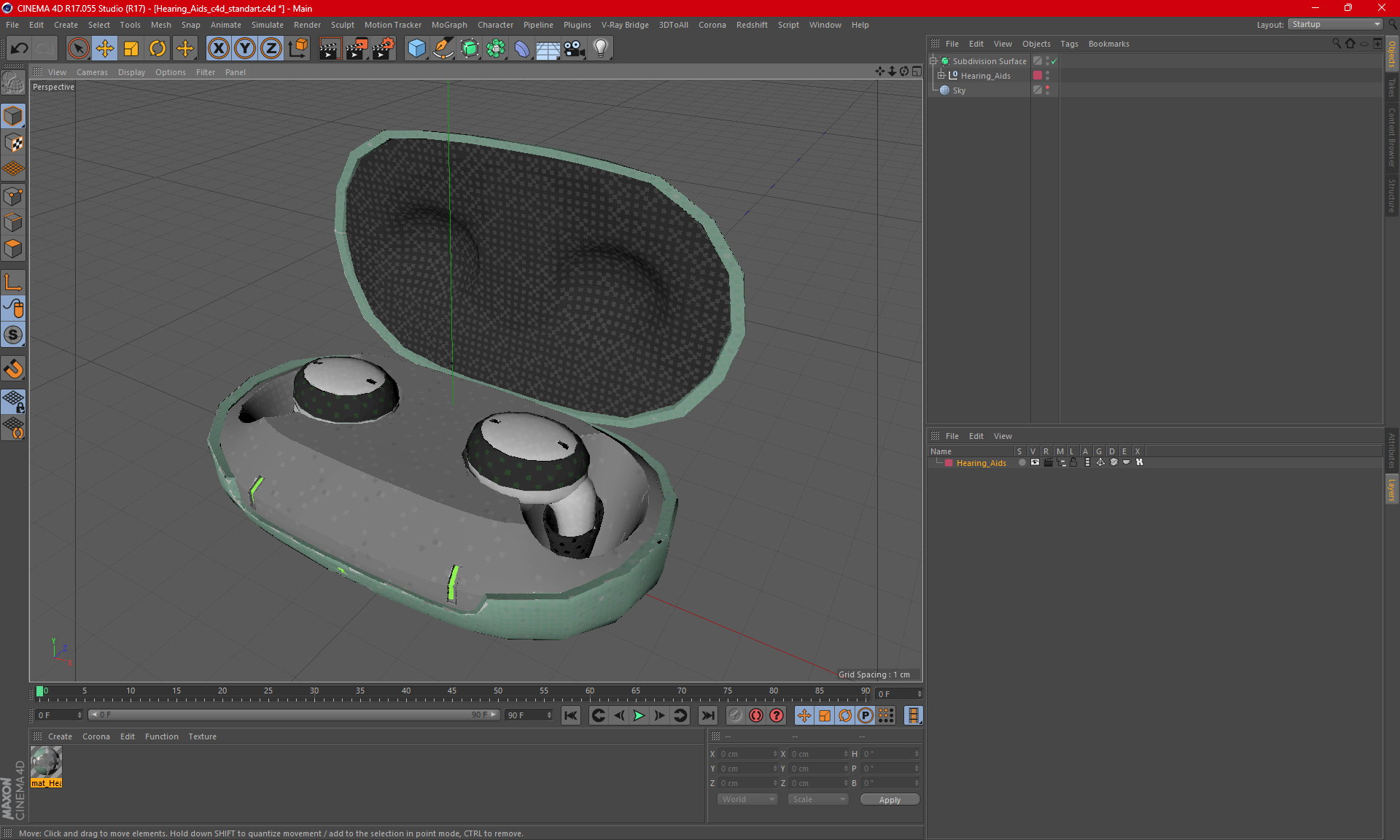Screen dimensions: 1400x840
Task: Click the Undo arrow icon
Action: click(20, 49)
